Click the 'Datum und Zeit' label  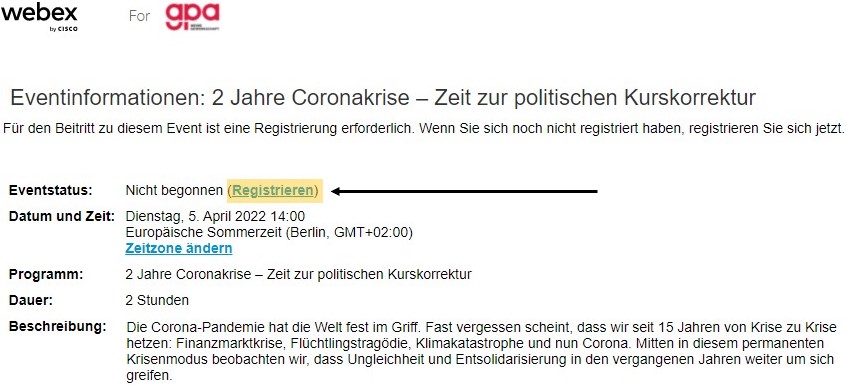[x=62, y=217]
